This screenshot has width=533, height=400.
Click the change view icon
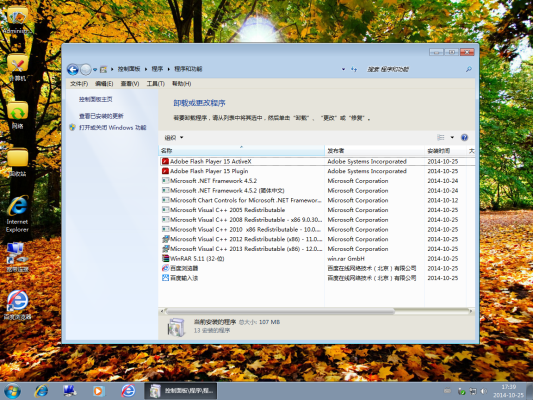point(441,137)
